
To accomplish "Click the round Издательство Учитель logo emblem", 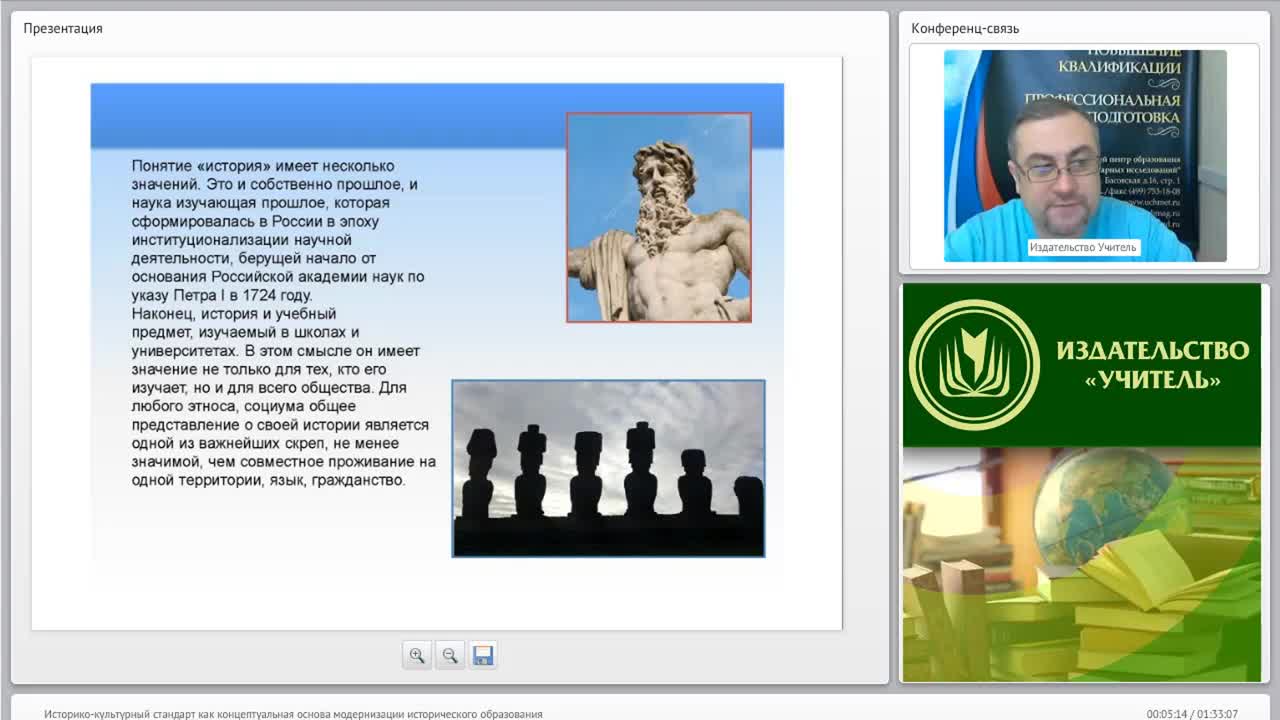I will 973,365.
